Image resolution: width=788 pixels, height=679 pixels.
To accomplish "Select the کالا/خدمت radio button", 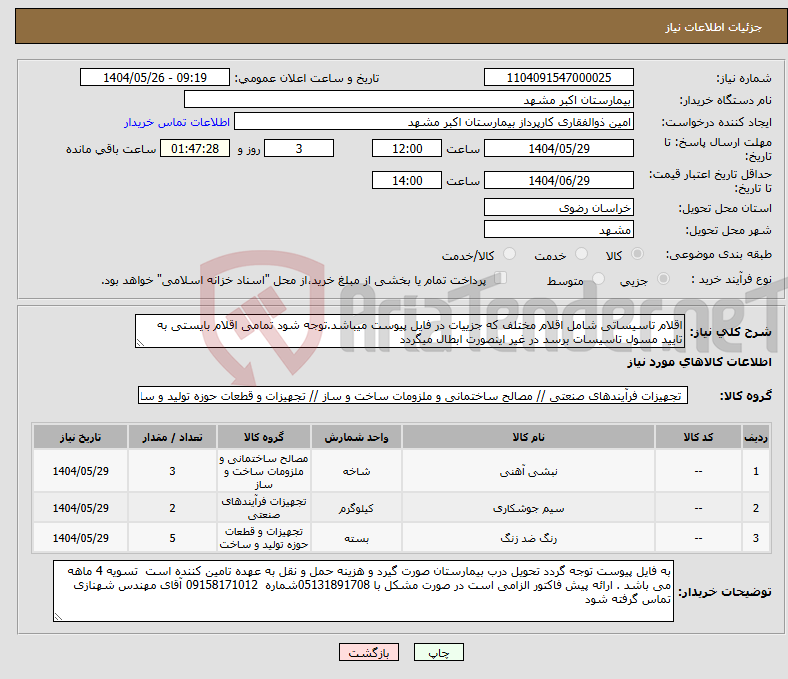I will 510,254.
